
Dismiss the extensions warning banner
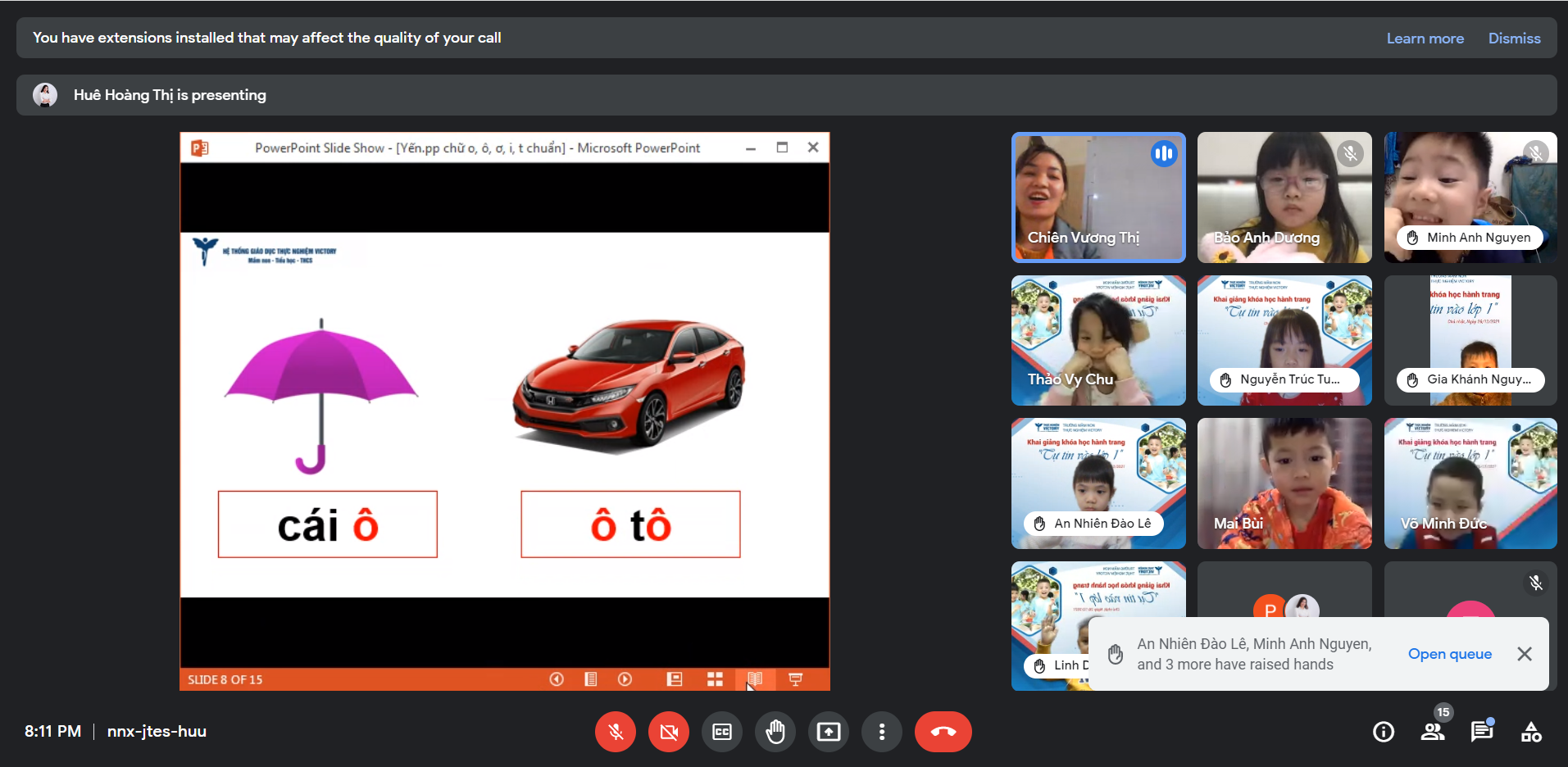tap(1514, 39)
